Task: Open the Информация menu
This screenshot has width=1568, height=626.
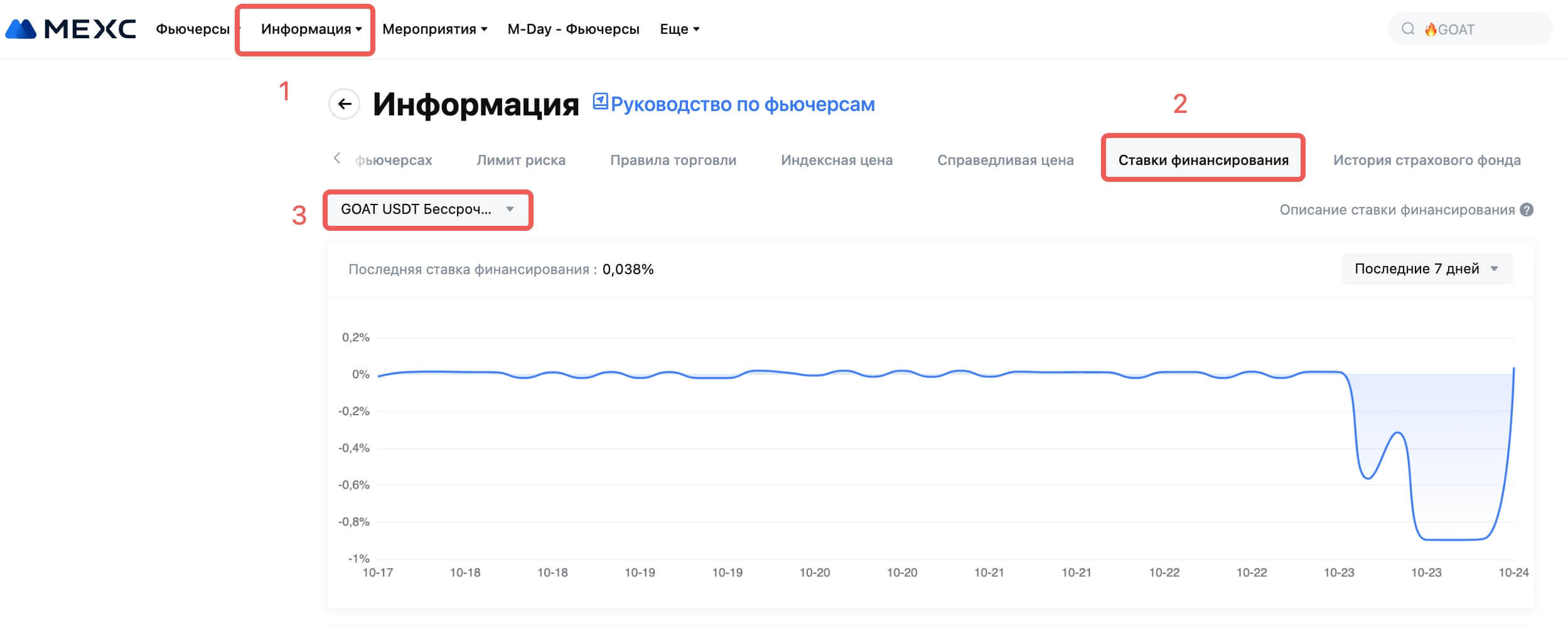Action: tap(311, 29)
